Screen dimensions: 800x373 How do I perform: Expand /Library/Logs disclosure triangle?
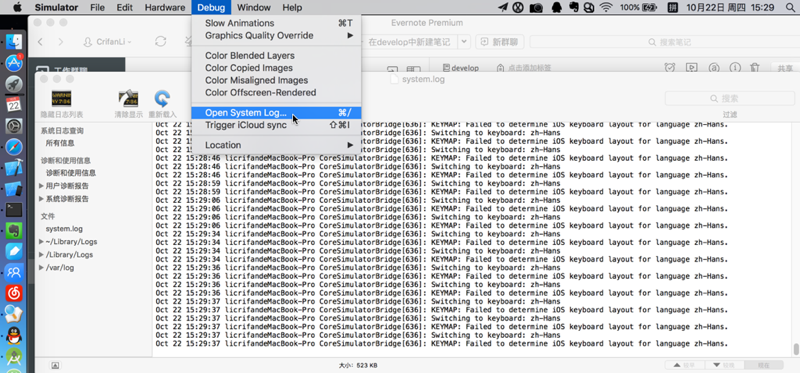pos(41,254)
